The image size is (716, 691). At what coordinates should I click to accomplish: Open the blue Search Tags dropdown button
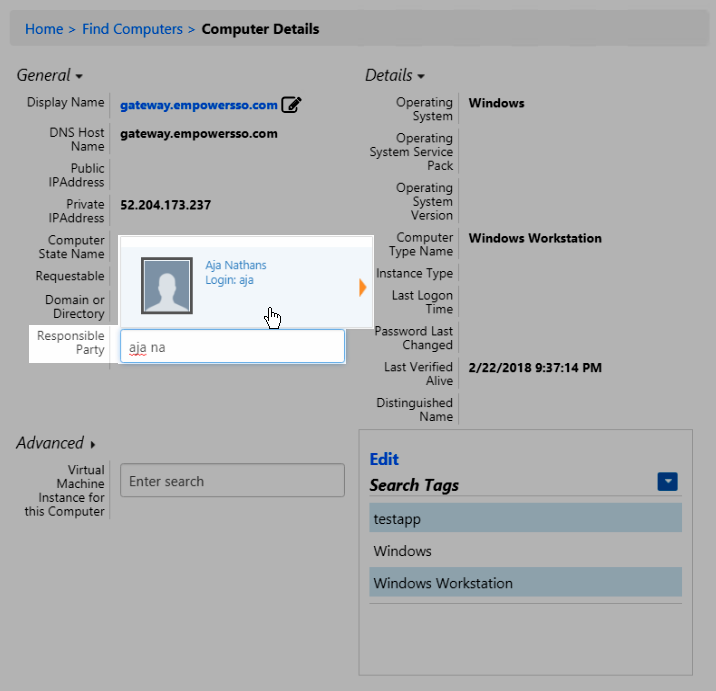tap(667, 482)
